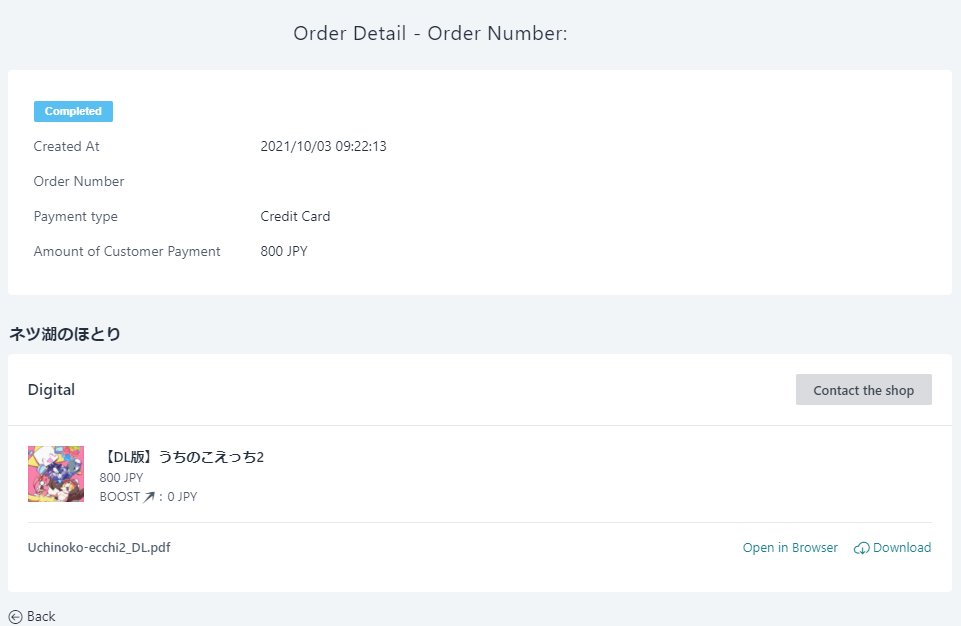Click the Uchinoko-ecchi2_DL.pdf file name

[x=99, y=548]
